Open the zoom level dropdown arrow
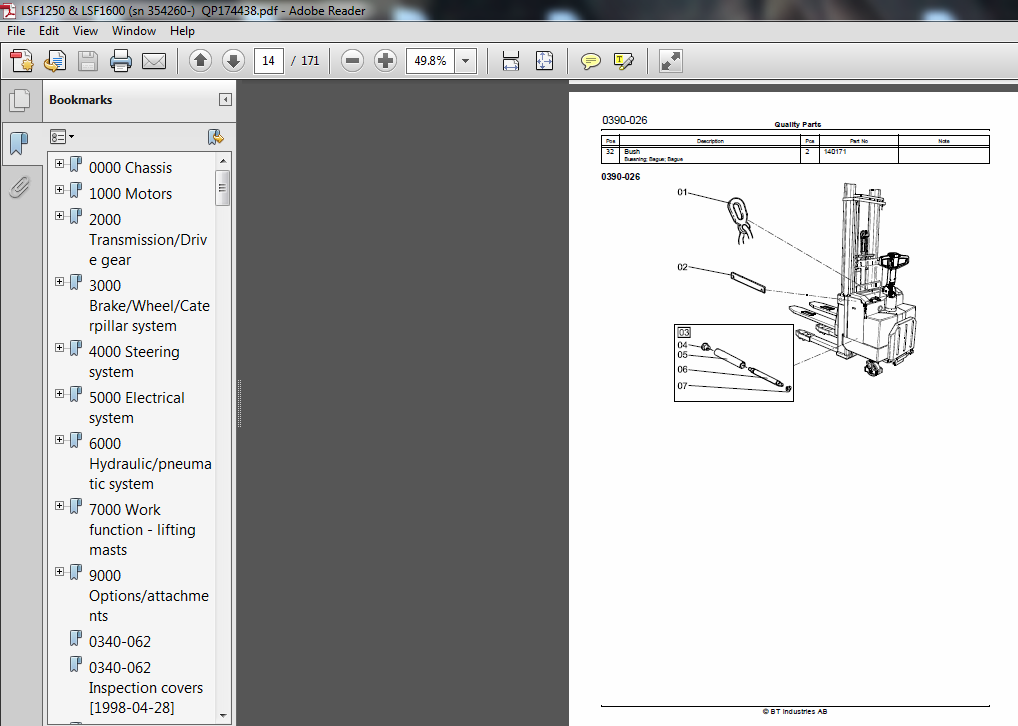The image size is (1018, 726). pyautogui.click(x=466, y=61)
